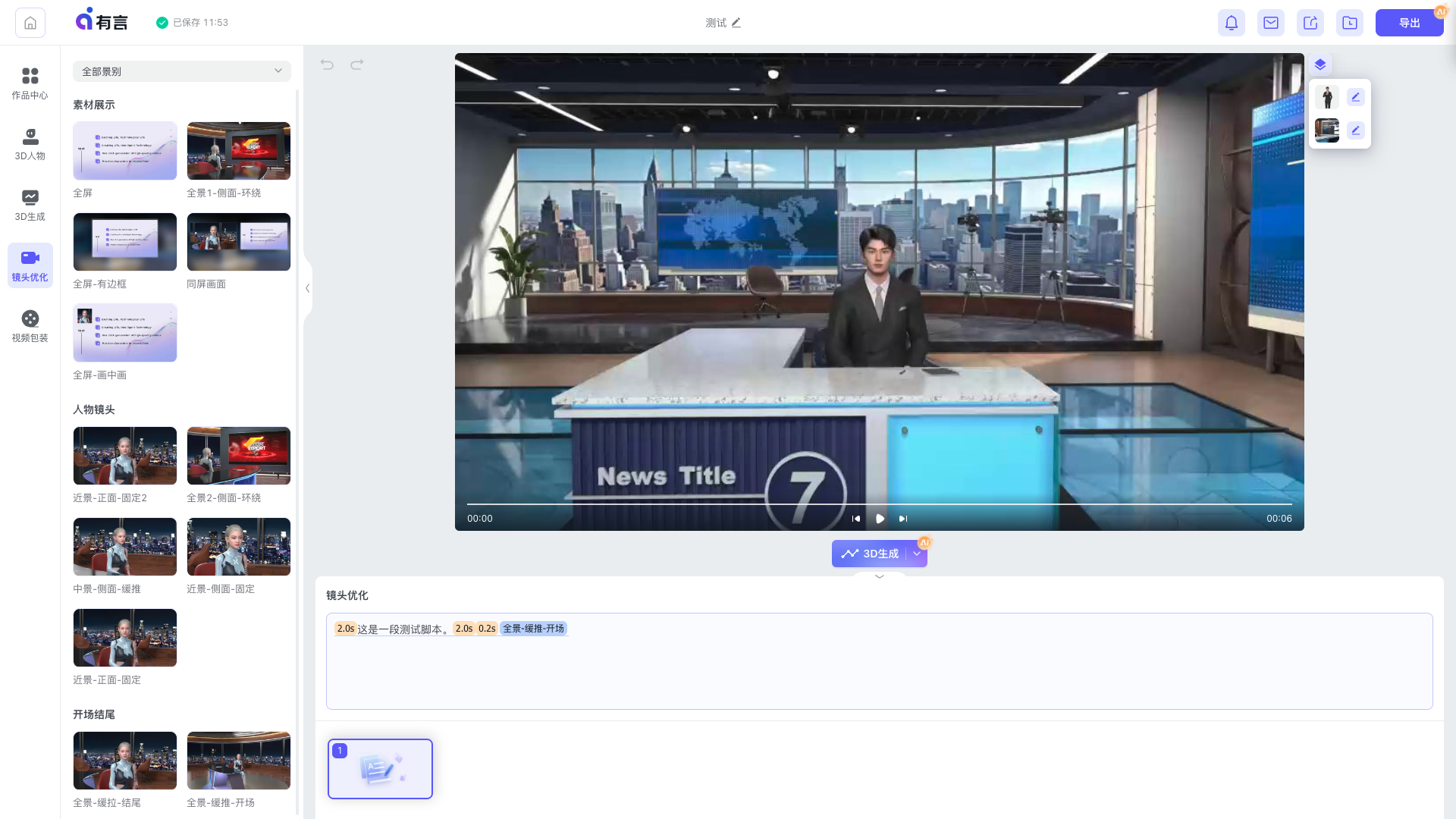This screenshot has width=1456, height=819.
Task: Choose the 全景2-侧面-环绕 shot
Action: 239,456
